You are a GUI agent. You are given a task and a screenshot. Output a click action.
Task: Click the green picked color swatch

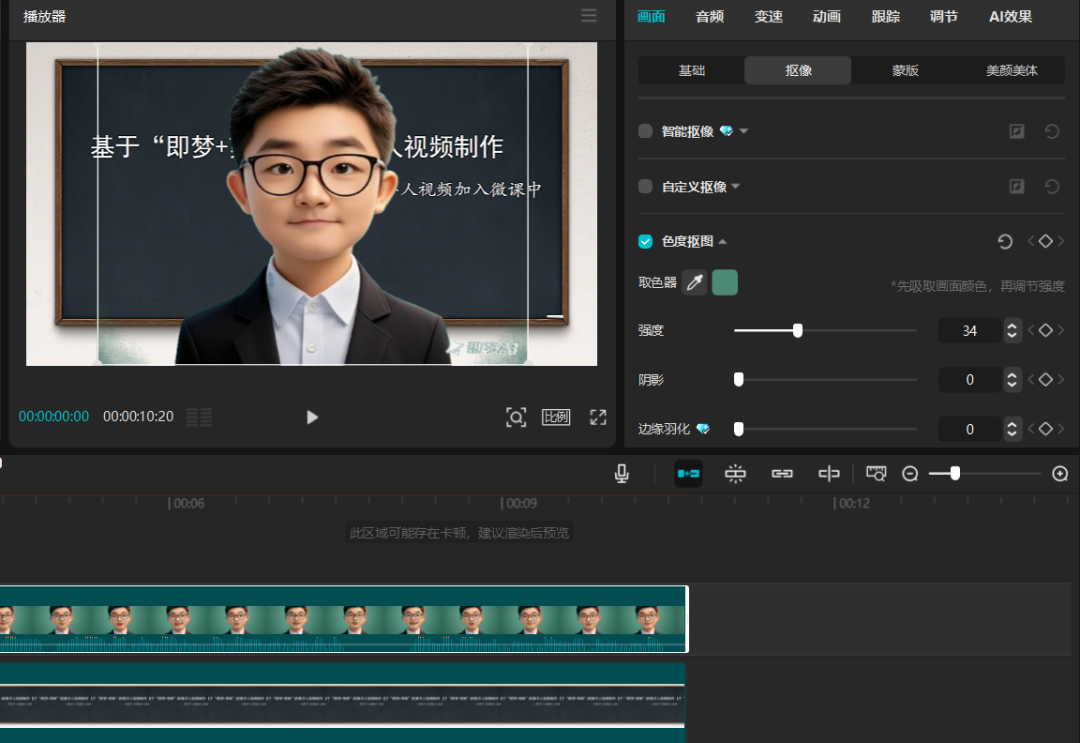725,283
